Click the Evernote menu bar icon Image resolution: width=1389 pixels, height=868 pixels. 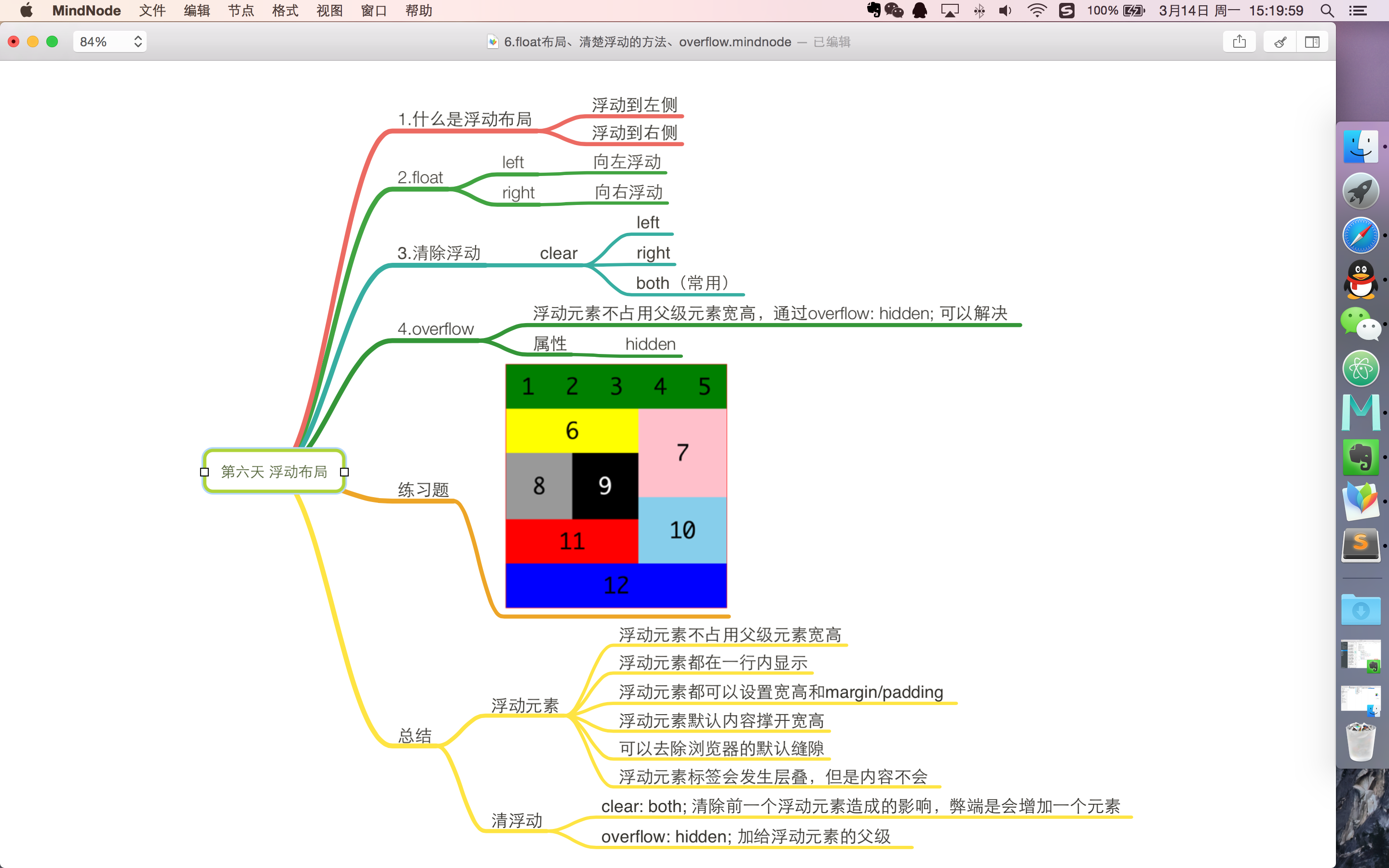pyautogui.click(x=873, y=10)
